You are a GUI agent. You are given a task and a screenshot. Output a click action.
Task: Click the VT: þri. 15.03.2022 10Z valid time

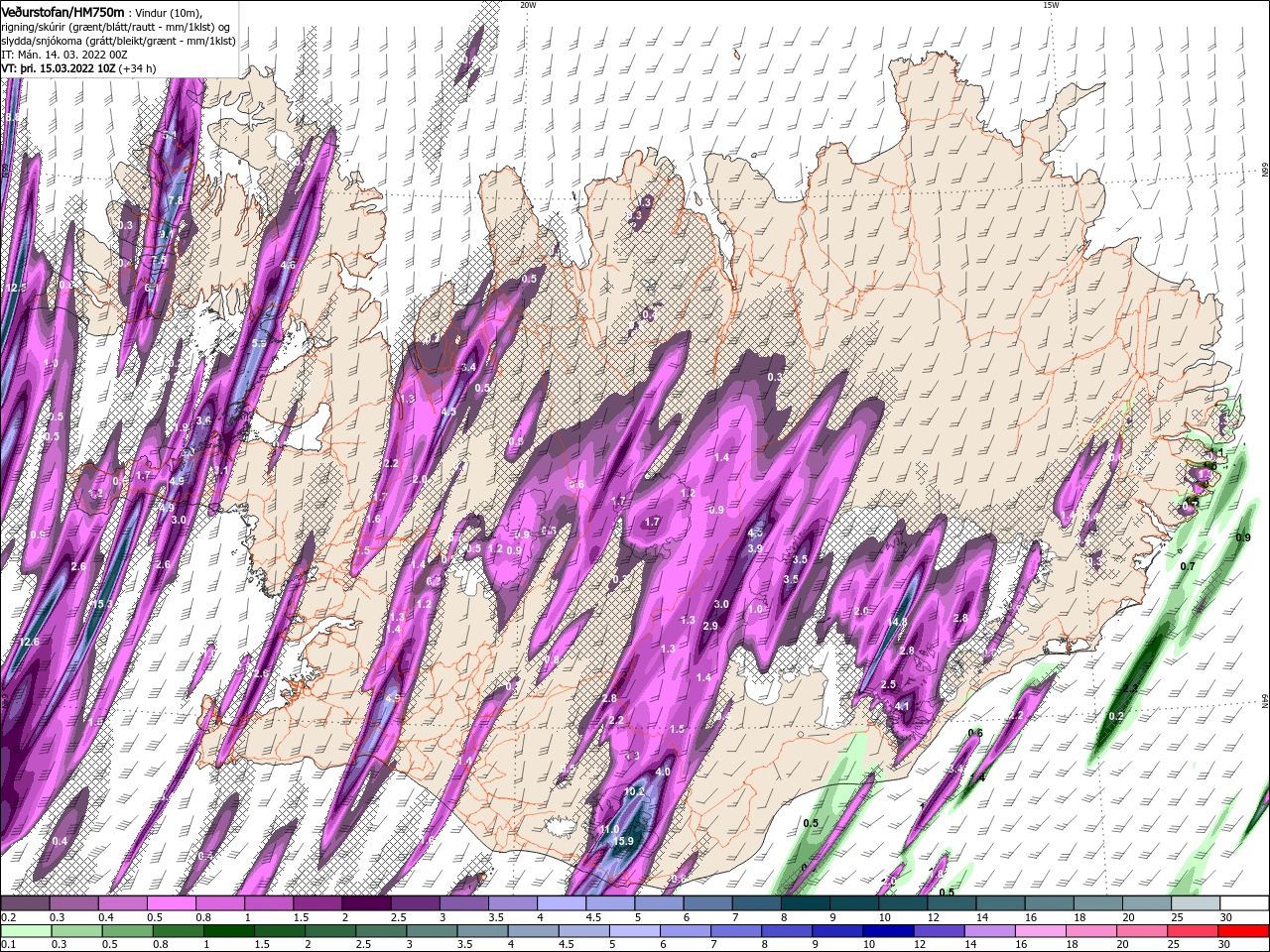point(59,68)
